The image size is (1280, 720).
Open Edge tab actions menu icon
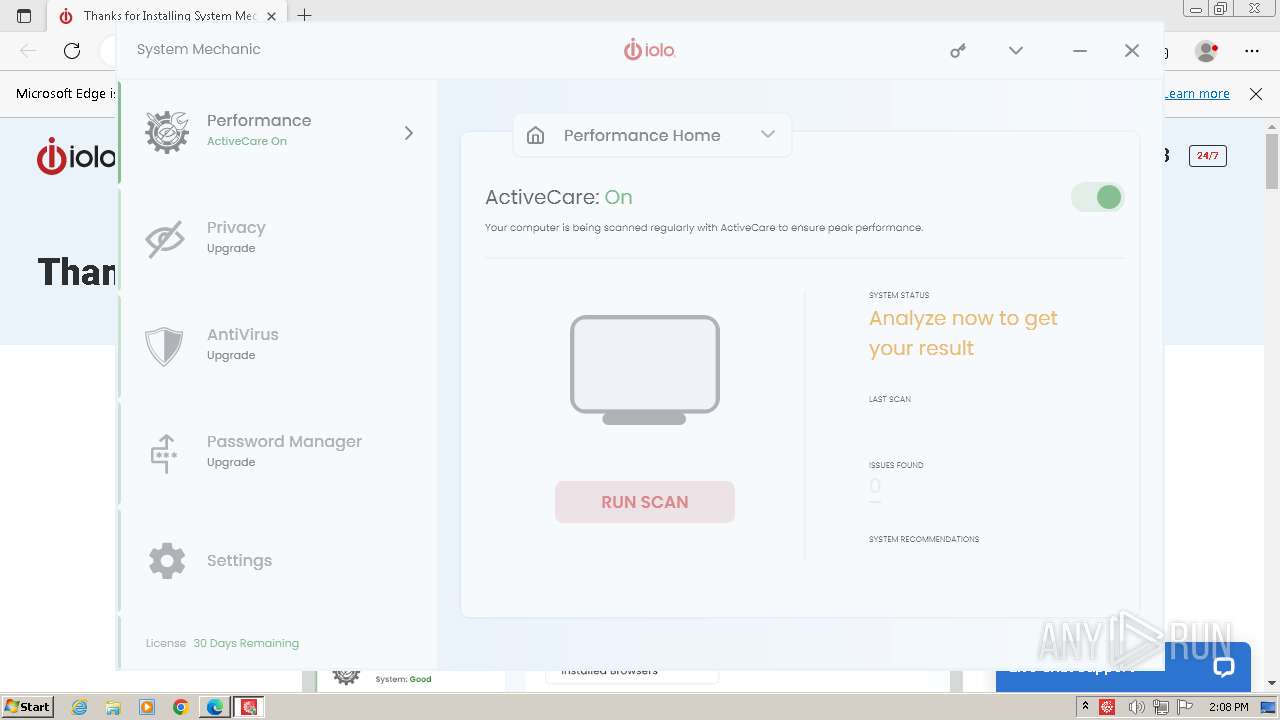(24, 16)
